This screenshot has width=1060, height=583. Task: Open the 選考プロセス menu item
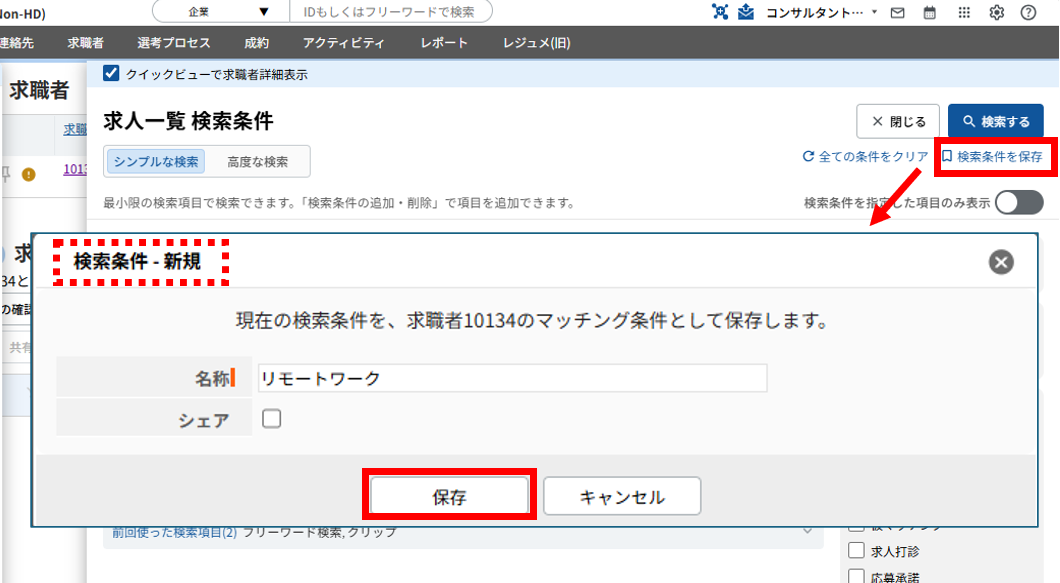click(x=173, y=43)
